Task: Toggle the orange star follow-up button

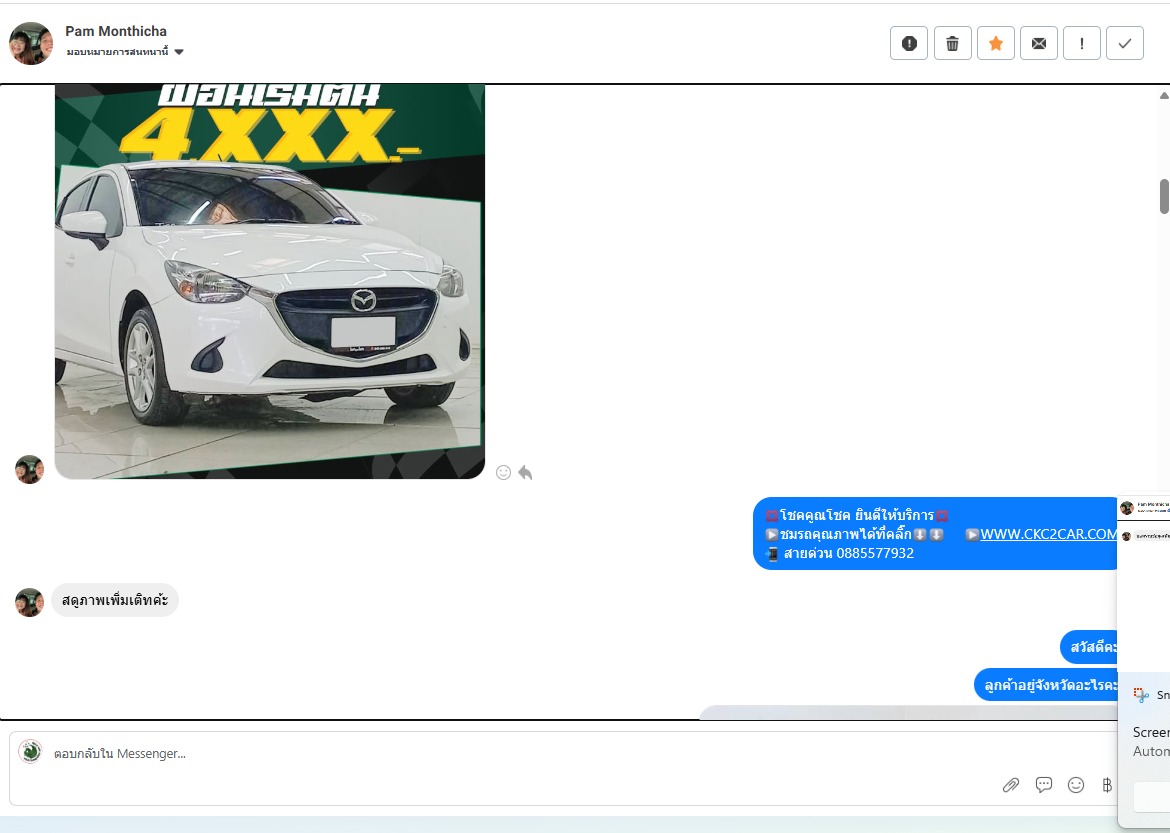Action: point(995,43)
